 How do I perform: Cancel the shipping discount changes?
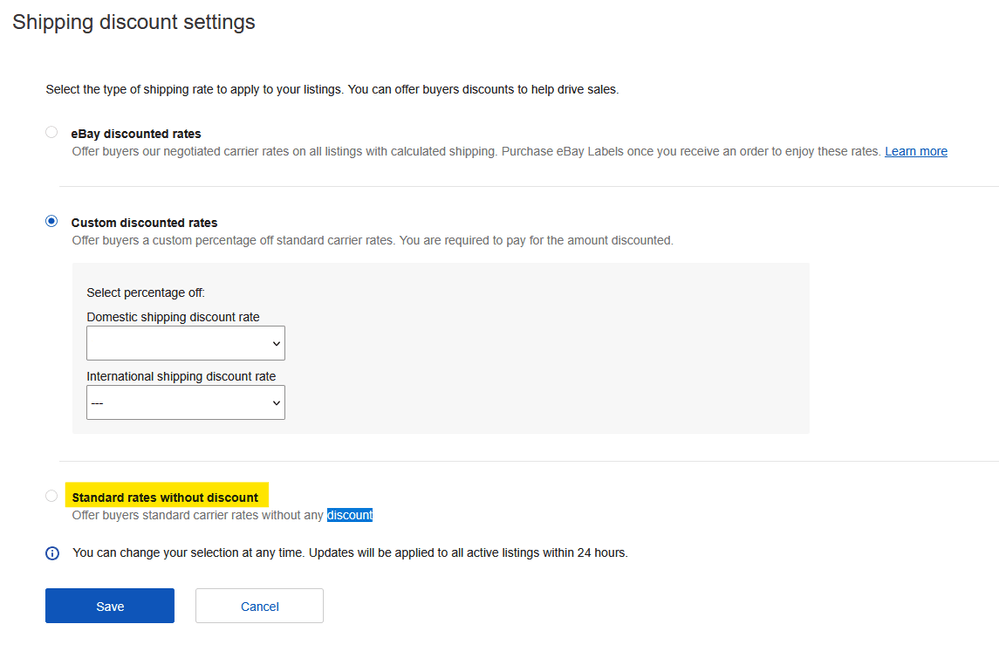pos(259,606)
